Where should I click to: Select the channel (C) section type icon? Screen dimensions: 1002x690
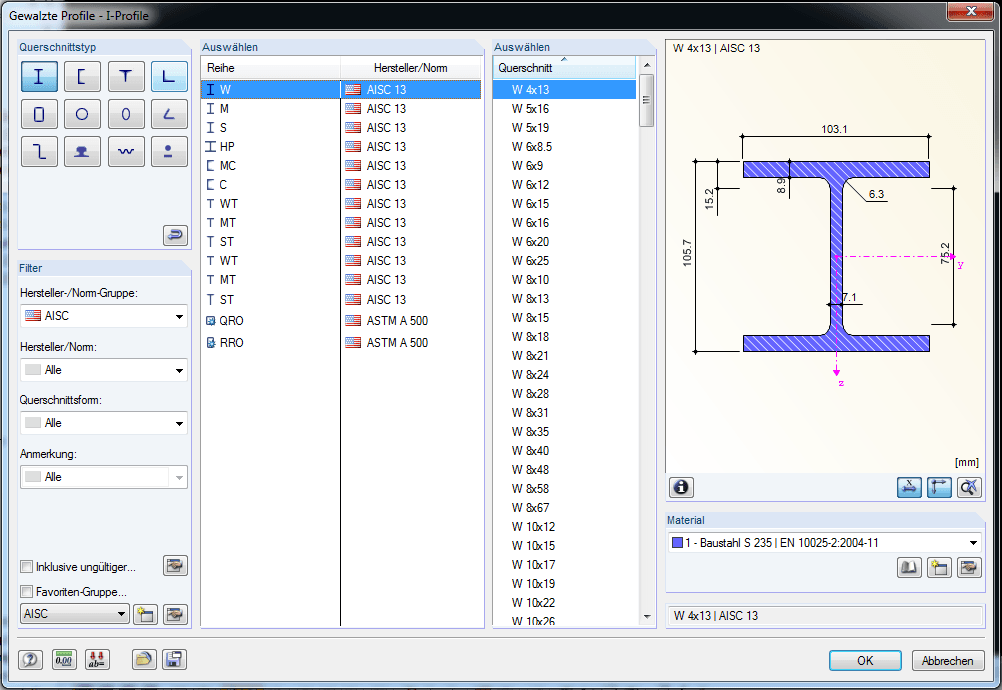point(82,77)
